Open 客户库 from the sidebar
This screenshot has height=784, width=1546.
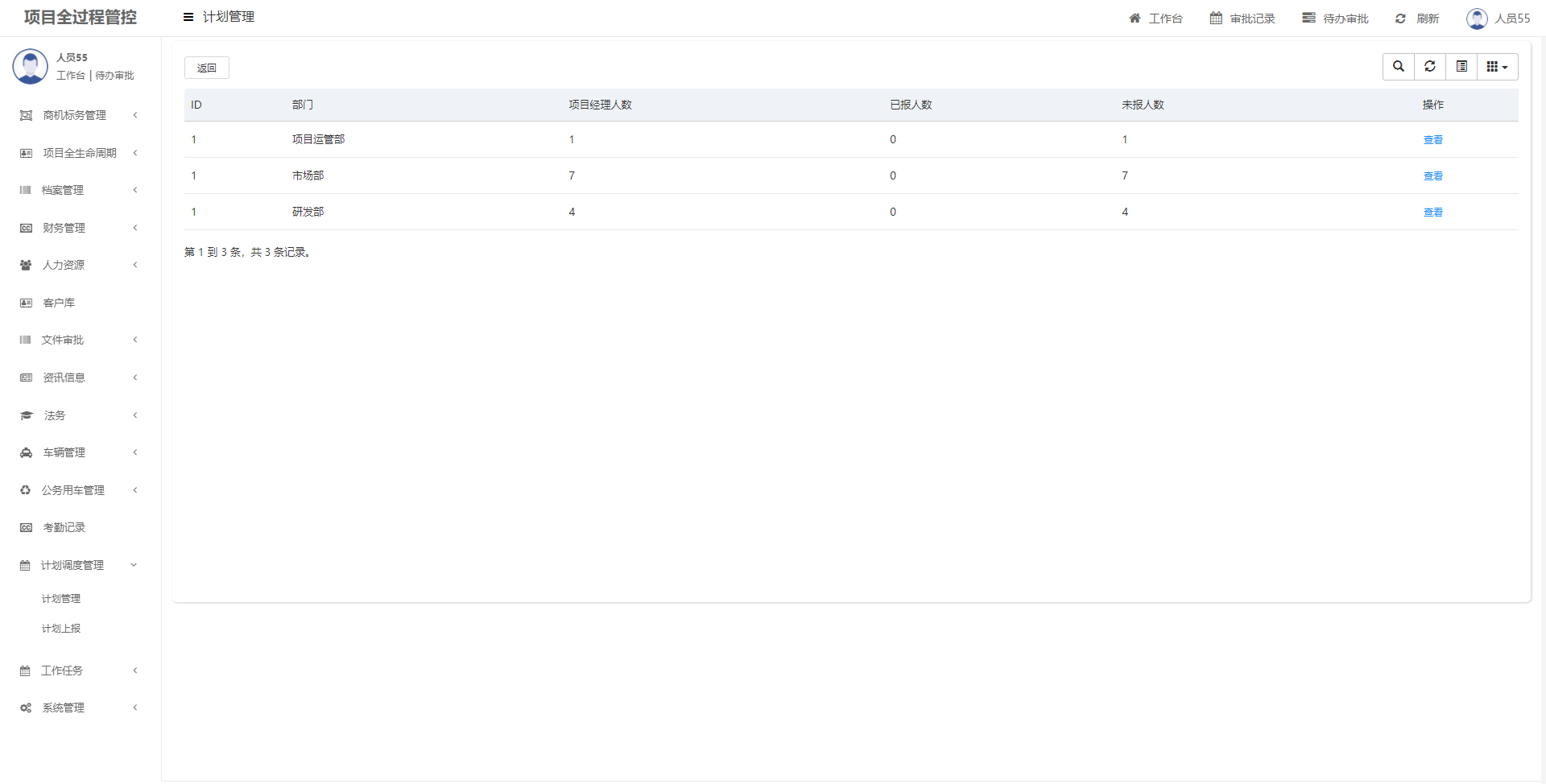point(59,303)
